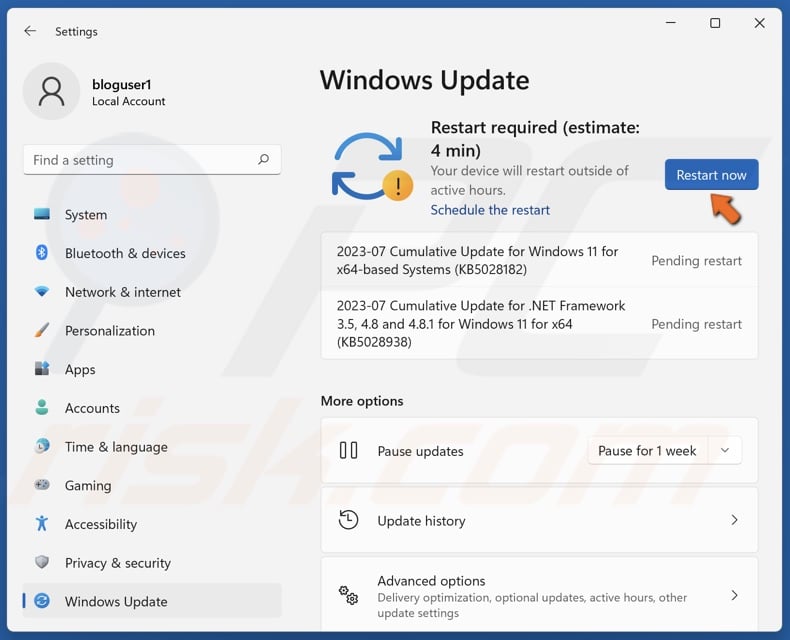Click the Time & language globe icon
Screen dimensions: 790x640
point(42,446)
